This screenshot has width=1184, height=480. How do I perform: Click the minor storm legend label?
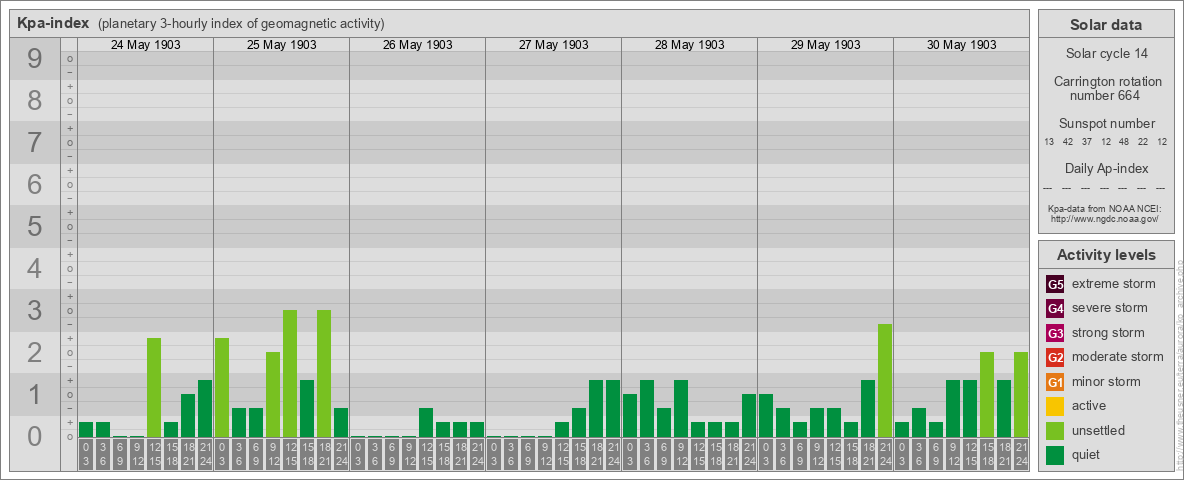(x=1106, y=382)
